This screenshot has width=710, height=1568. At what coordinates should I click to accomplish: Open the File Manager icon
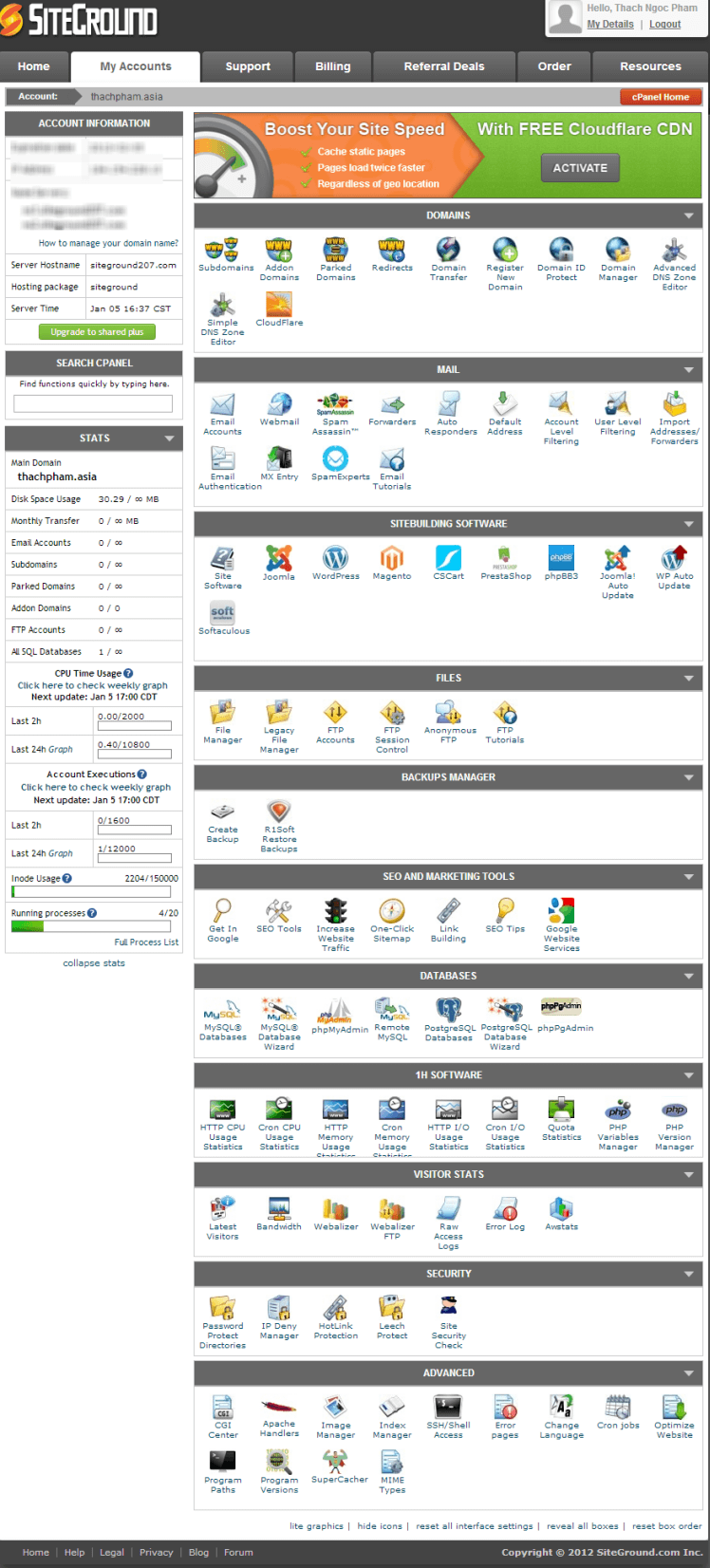[223, 714]
